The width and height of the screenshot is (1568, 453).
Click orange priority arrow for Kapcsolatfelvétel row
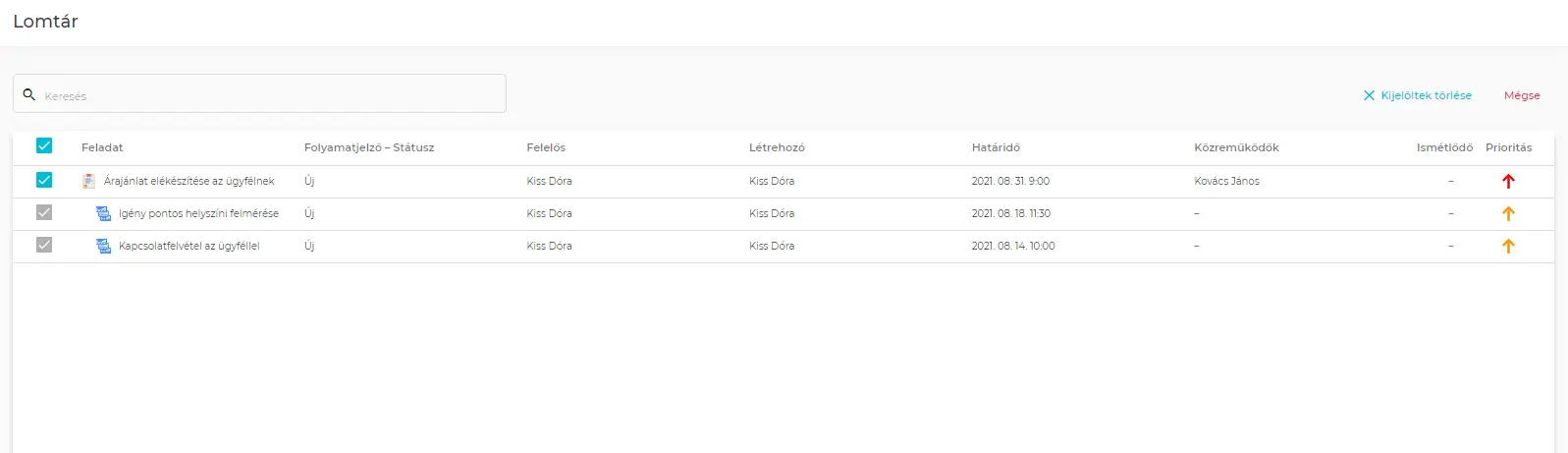tap(1508, 246)
